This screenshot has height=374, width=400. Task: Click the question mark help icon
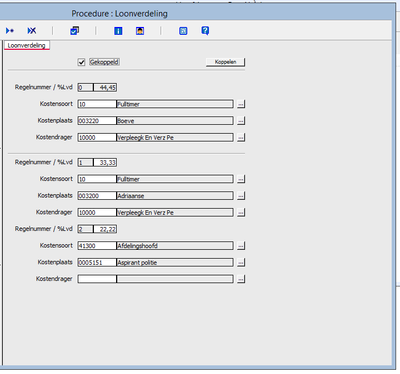click(205, 31)
